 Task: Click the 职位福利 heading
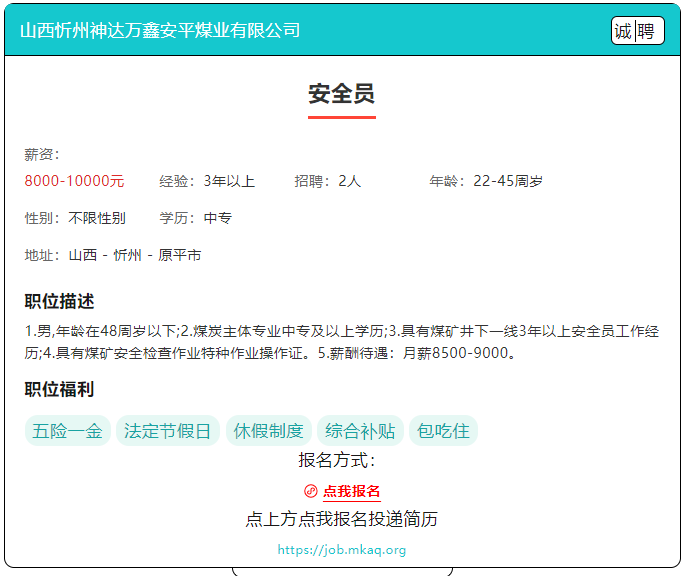(59, 389)
